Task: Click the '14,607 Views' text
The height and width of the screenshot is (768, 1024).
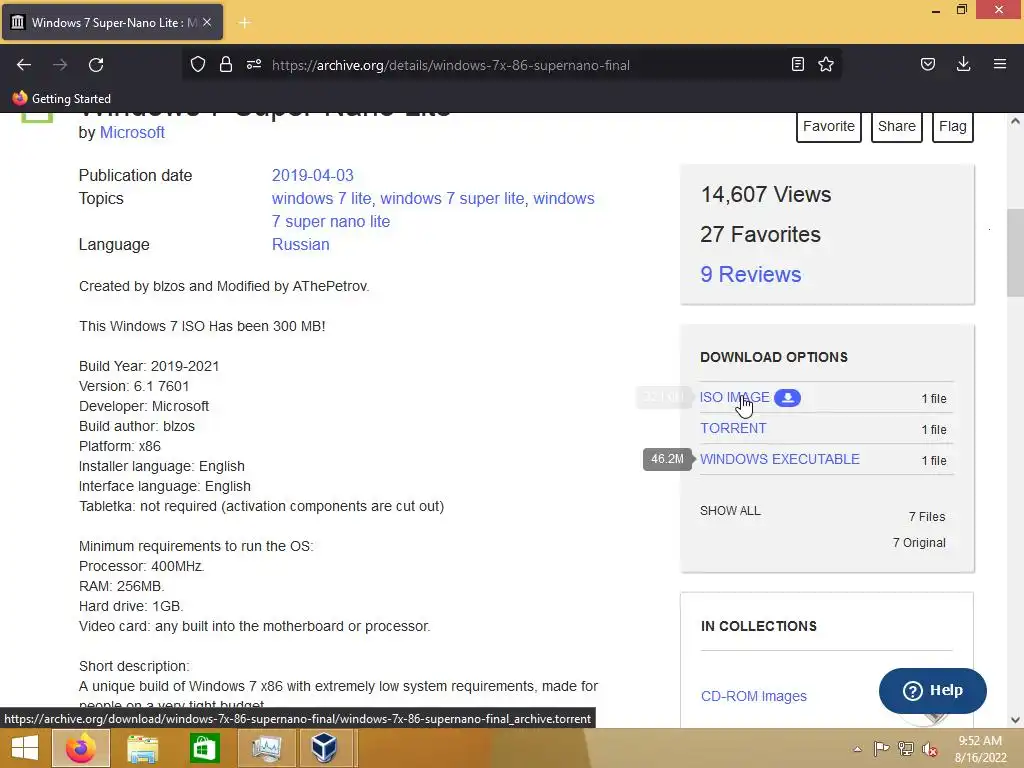Action: coord(765,195)
